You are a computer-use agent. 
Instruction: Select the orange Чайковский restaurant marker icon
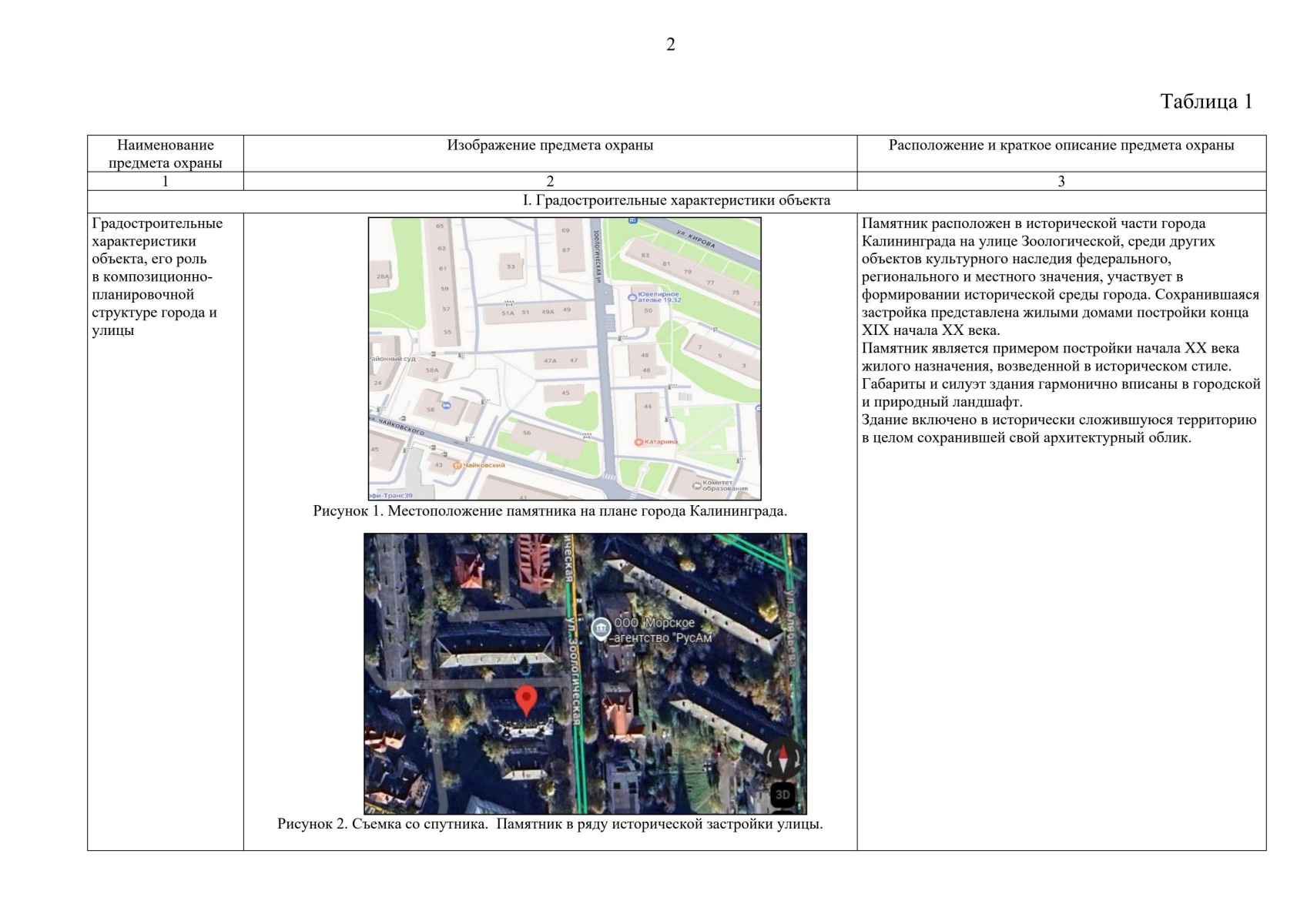click(457, 465)
